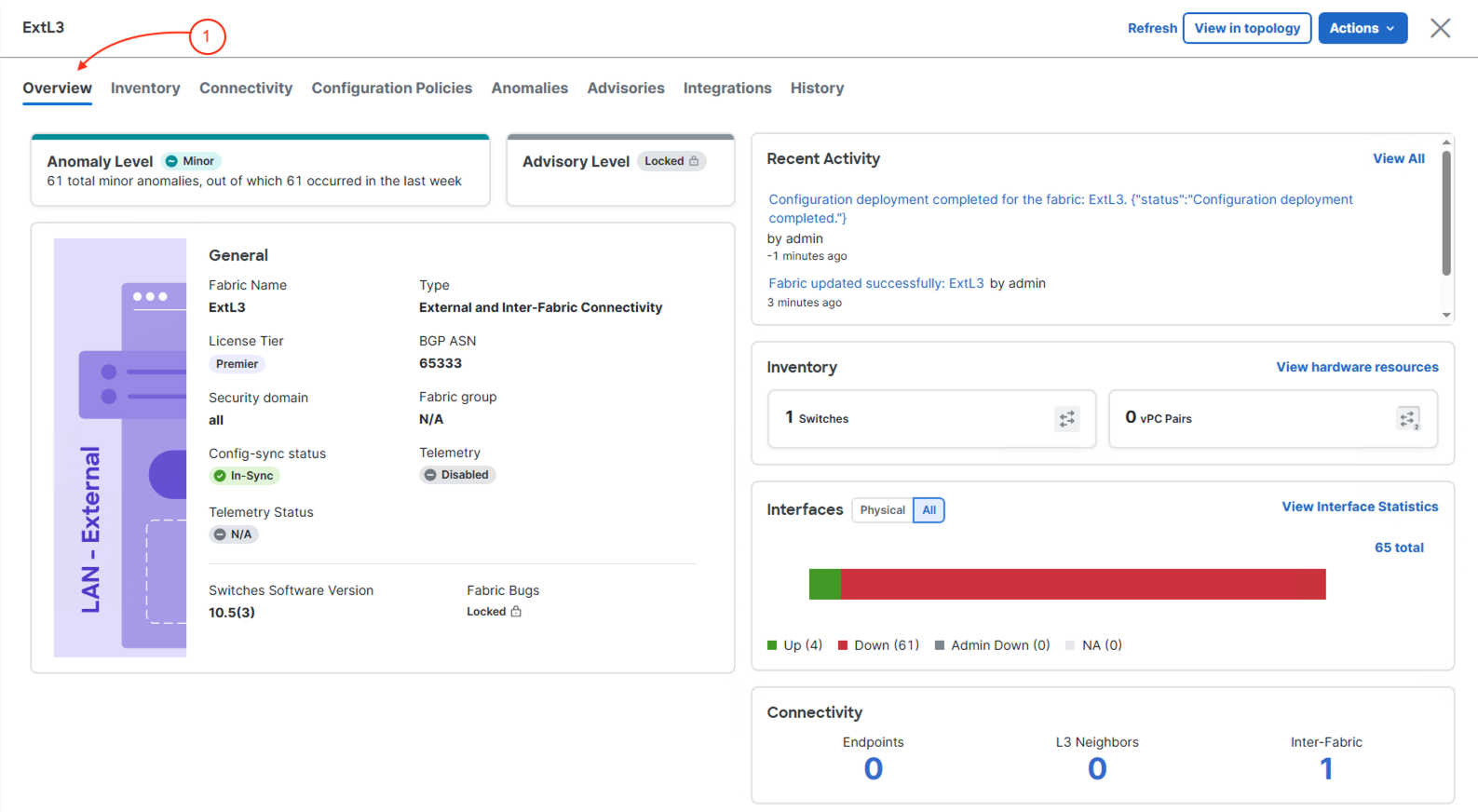1478x812 pixels.
Task: Click the 1 Switches inventory card
Action: point(931,419)
